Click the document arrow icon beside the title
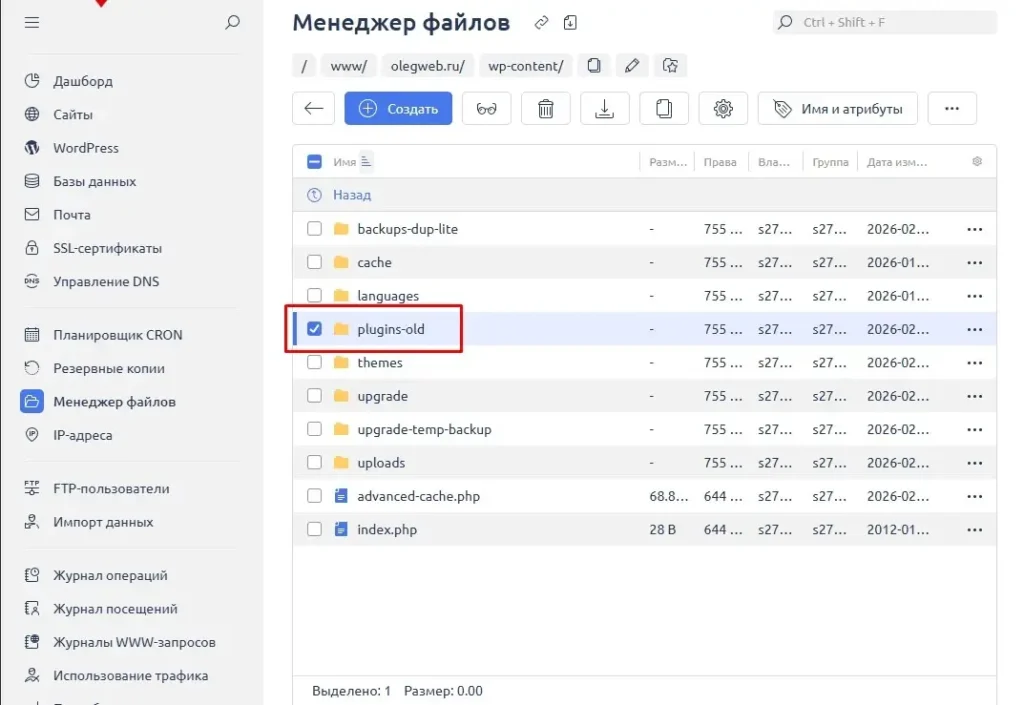This screenshot has width=1024, height=705. click(570, 23)
